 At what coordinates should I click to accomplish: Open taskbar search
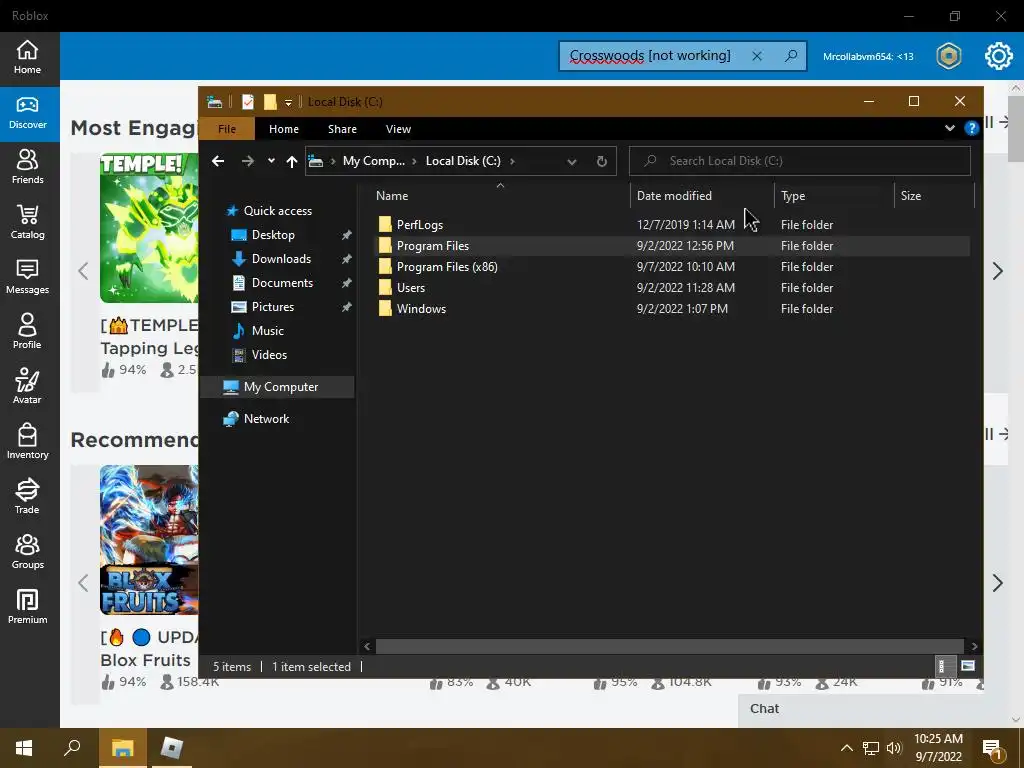click(72, 748)
